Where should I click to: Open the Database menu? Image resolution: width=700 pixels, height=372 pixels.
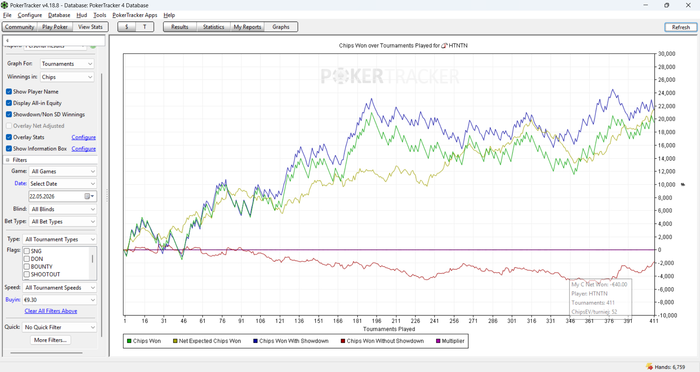pos(59,15)
